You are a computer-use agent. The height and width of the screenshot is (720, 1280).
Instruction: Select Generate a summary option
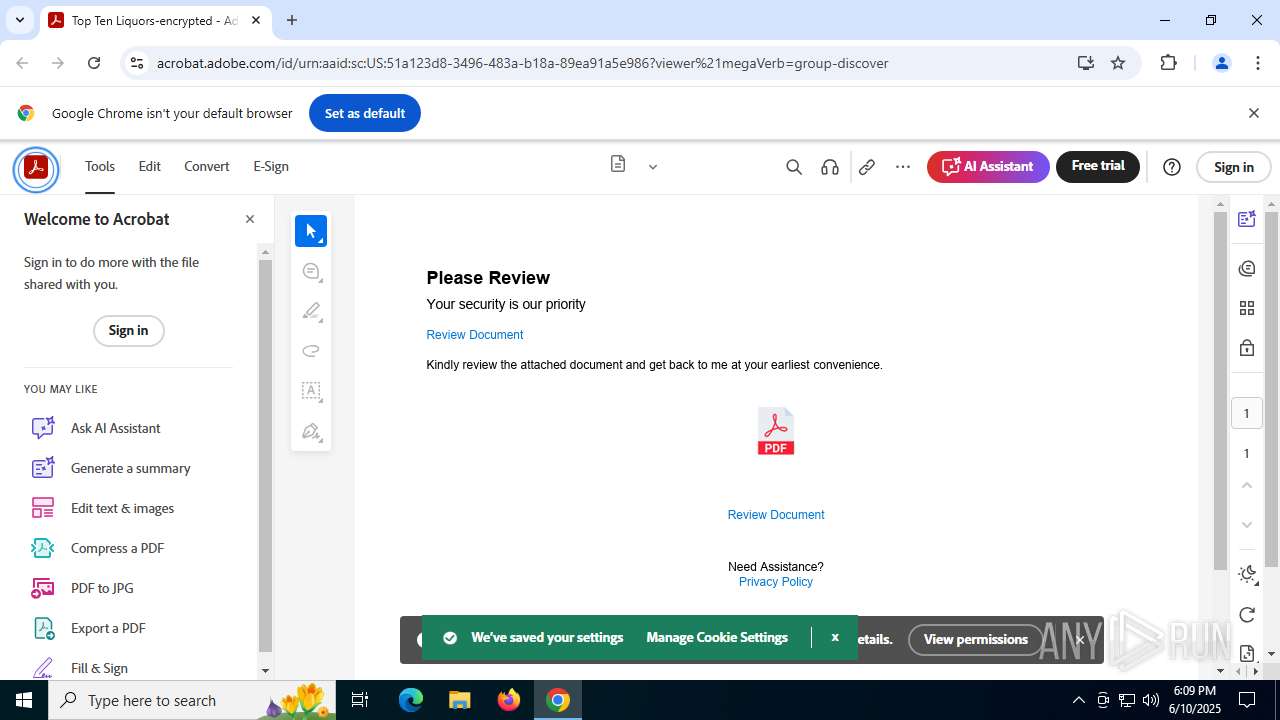[x=130, y=468]
